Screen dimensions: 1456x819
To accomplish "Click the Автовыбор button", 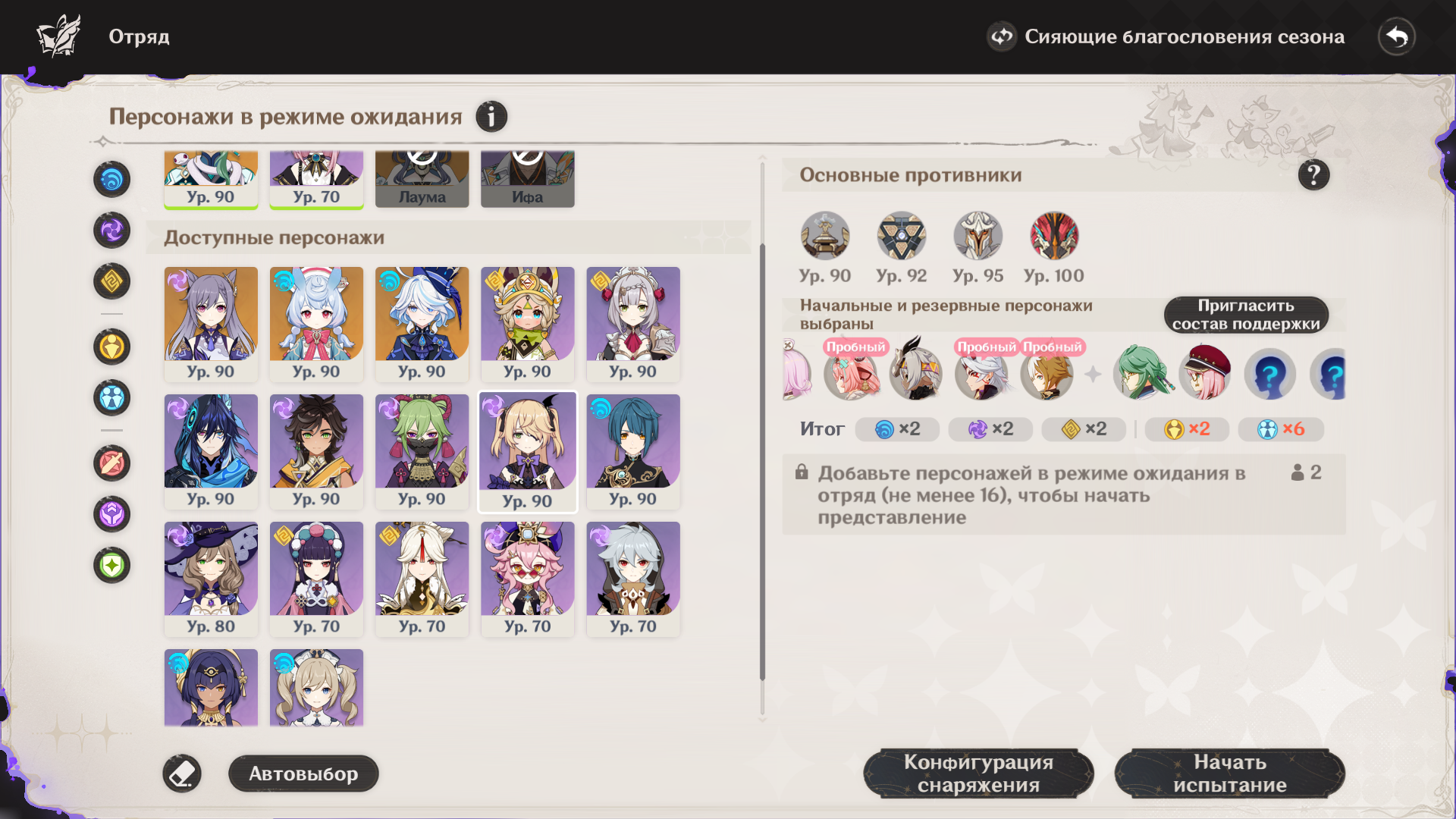I will tap(303, 773).
